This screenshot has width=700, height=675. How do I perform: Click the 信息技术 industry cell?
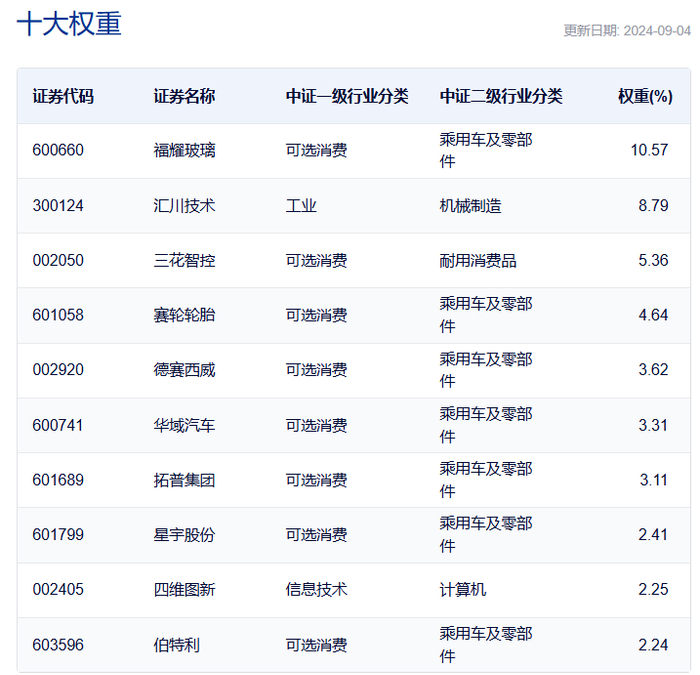317,590
